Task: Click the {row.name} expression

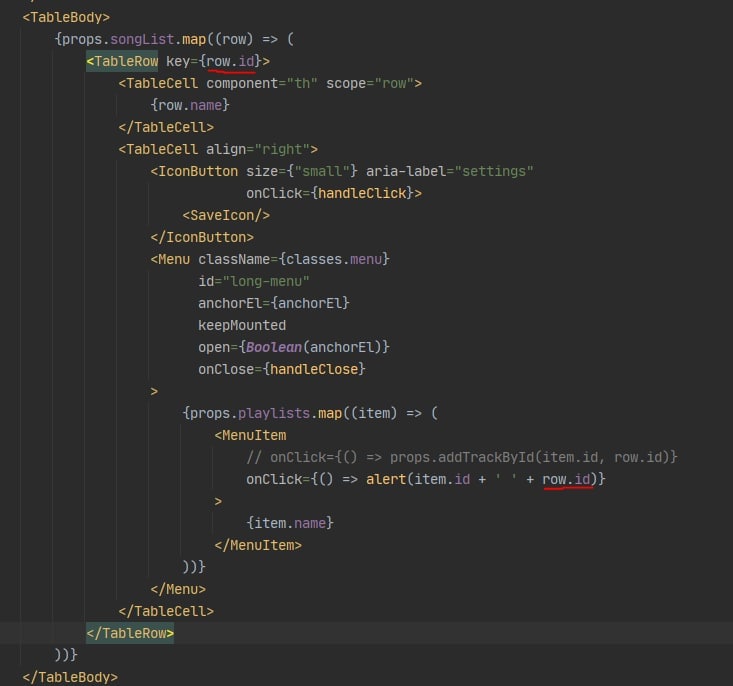Action: (x=190, y=105)
